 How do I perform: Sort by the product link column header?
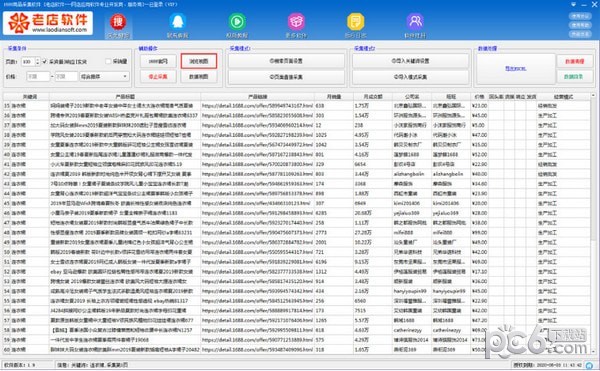click(258, 97)
